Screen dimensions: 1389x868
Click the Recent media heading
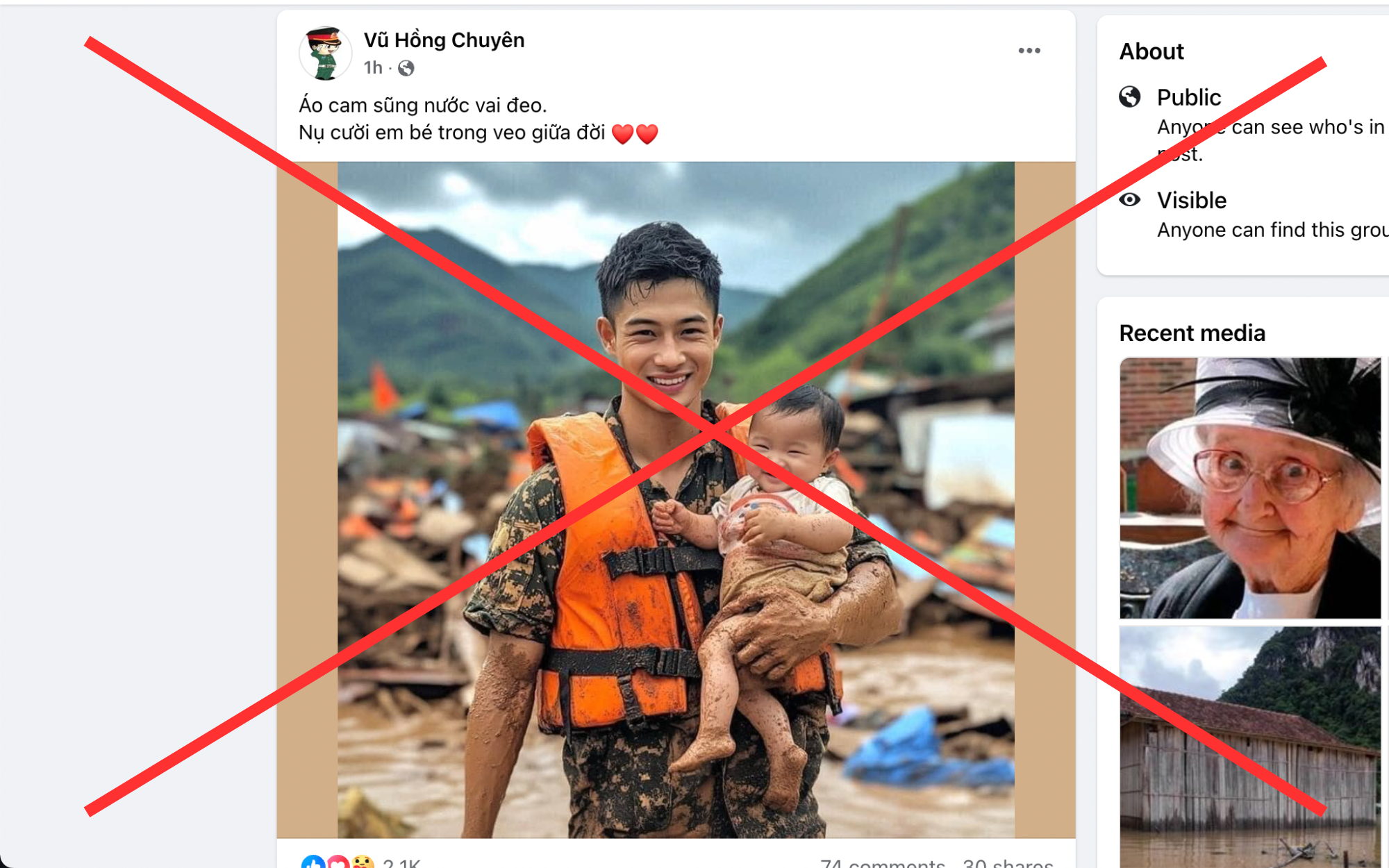coord(1192,333)
